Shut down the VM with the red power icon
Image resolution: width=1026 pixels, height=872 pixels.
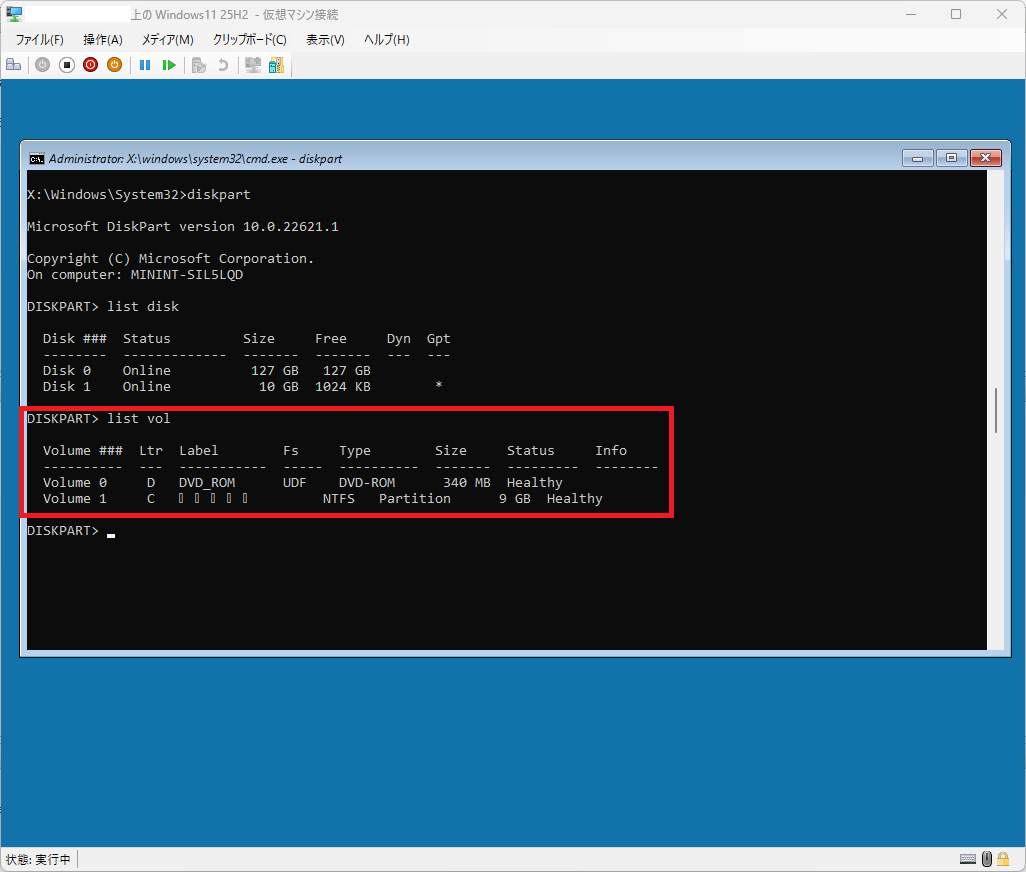(90, 65)
